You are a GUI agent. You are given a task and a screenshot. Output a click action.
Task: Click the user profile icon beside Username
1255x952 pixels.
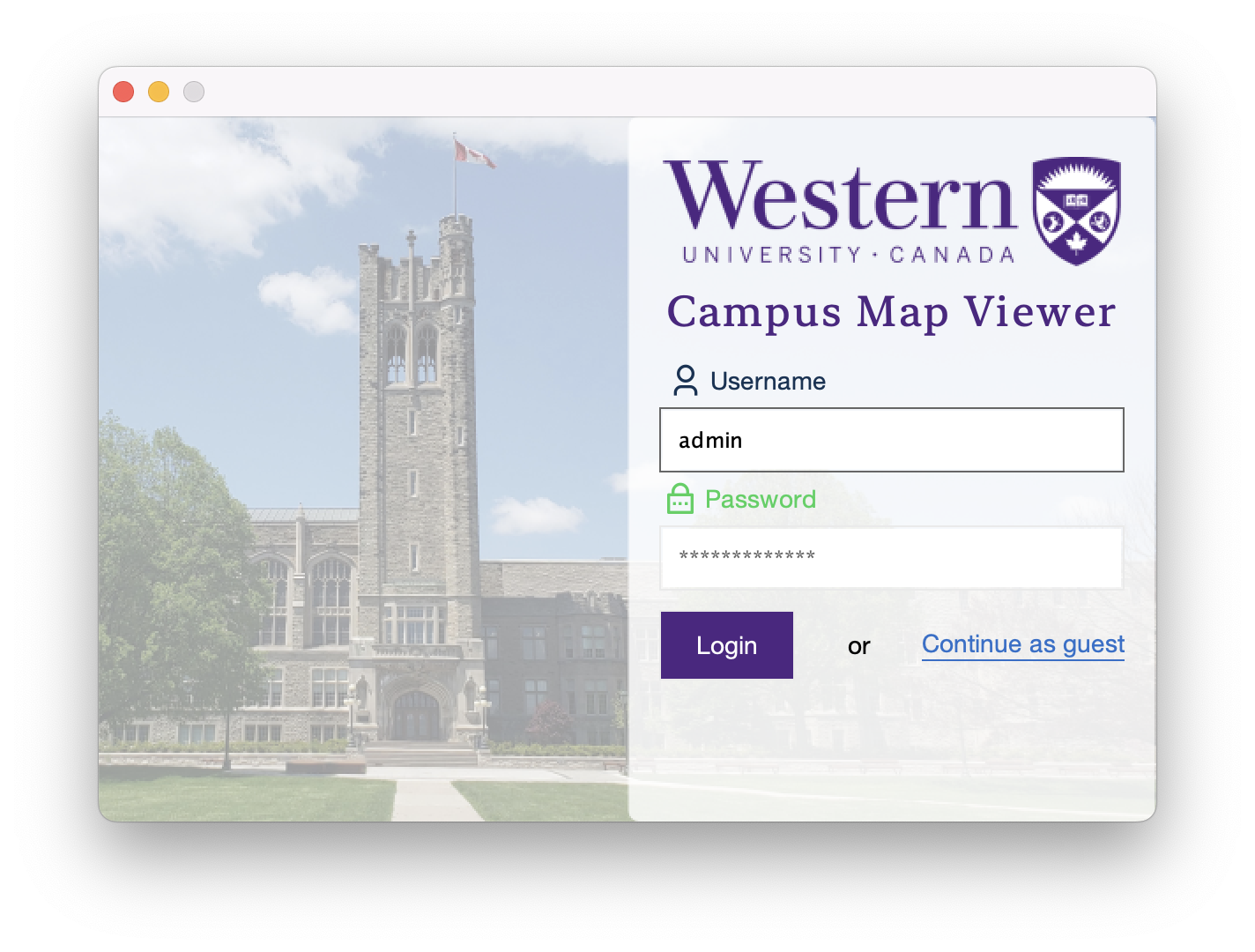pyautogui.click(x=686, y=381)
